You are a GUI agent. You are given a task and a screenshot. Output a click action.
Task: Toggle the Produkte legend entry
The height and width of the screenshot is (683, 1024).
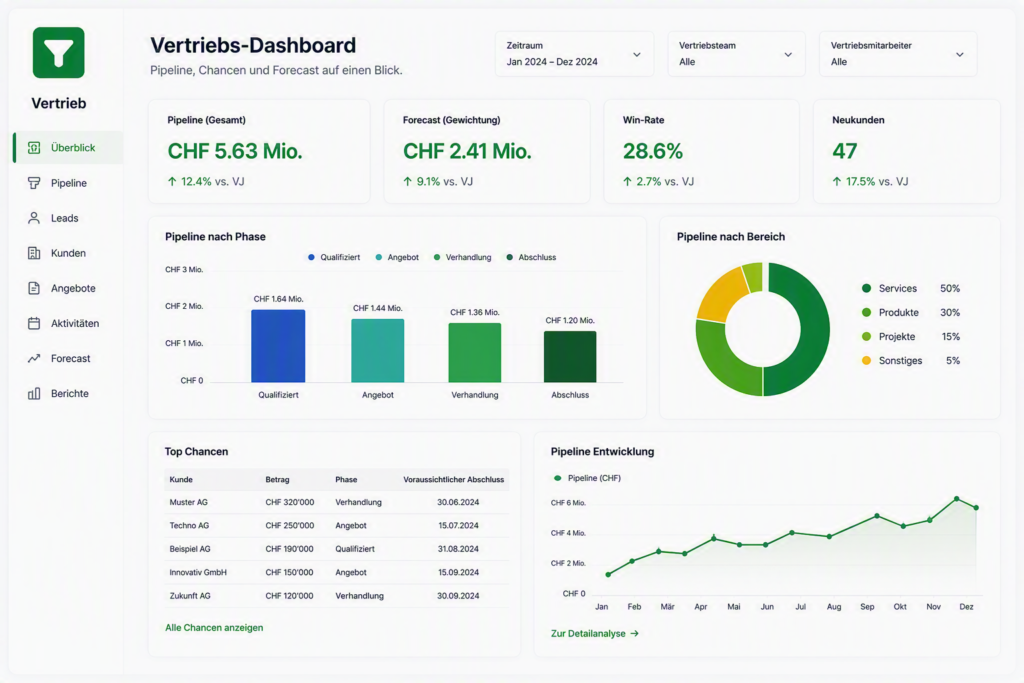(911, 312)
